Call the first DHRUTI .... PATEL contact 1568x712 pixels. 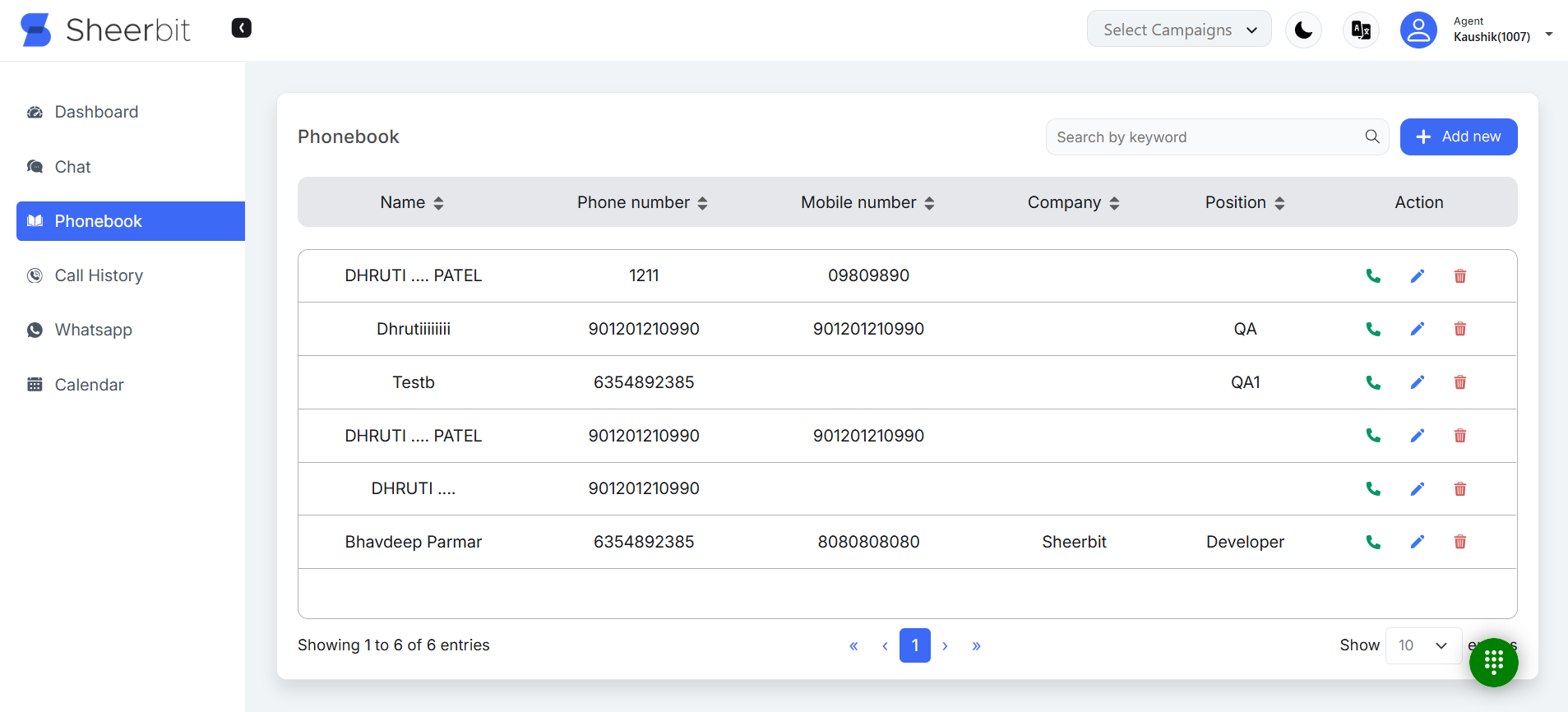(x=1372, y=276)
